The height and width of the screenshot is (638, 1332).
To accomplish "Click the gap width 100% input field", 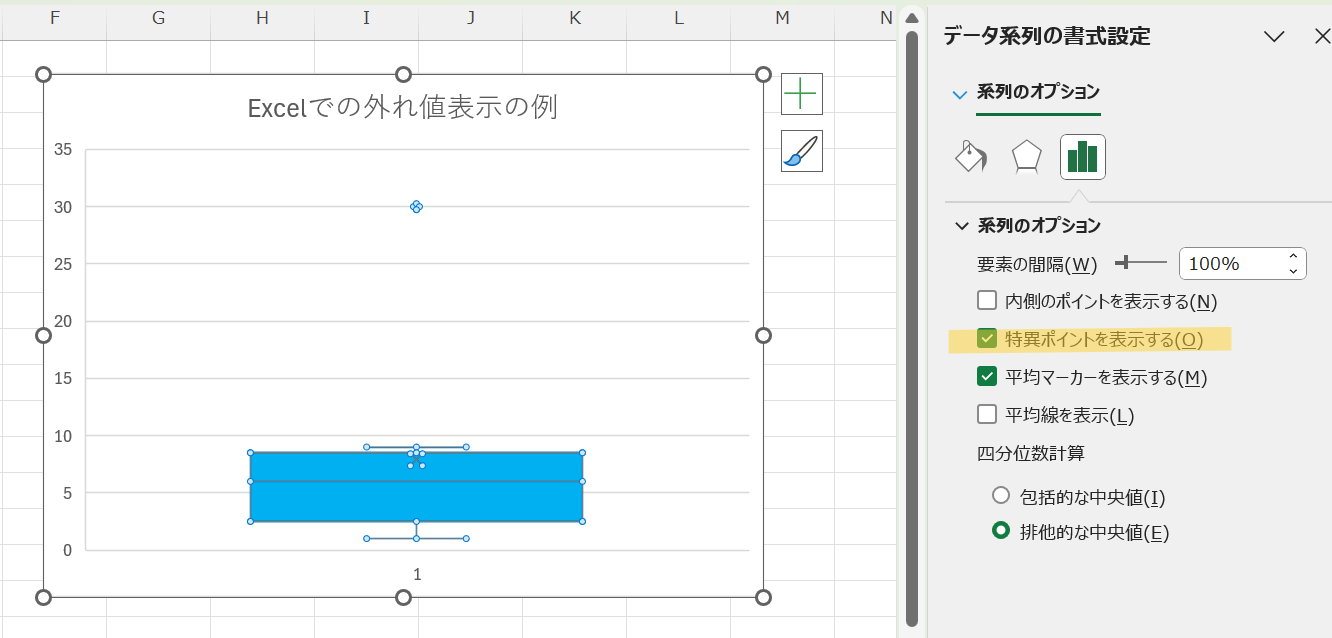I will coord(1228,264).
